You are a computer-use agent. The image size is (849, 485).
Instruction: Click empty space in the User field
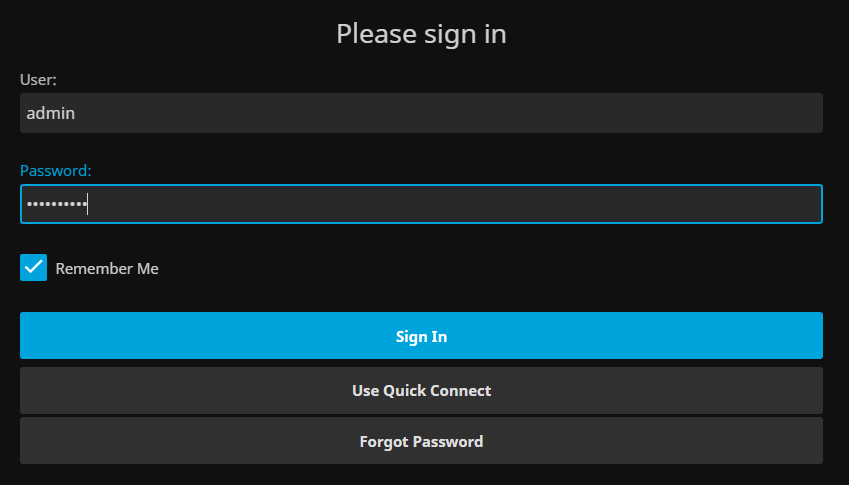(500, 113)
